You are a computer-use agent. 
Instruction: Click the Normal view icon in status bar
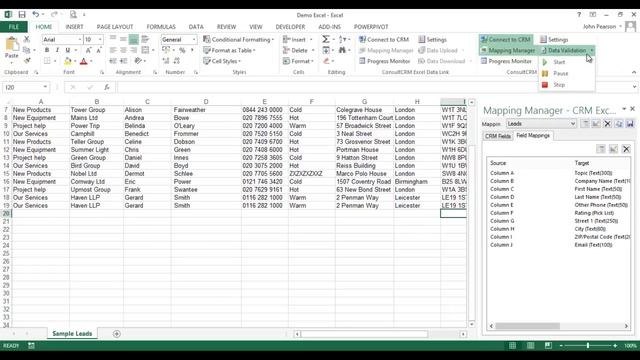coord(512,346)
